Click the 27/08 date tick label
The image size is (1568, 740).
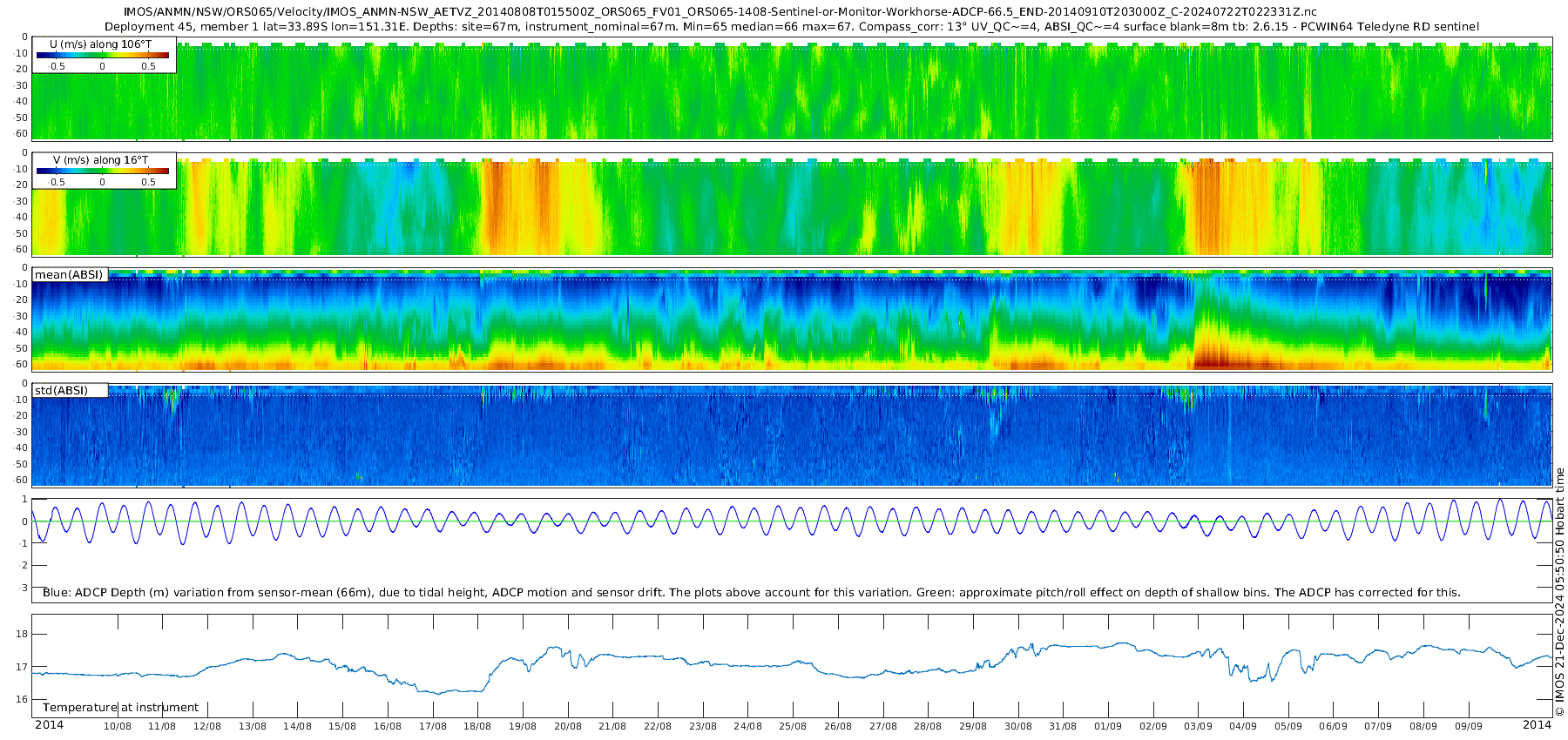click(x=883, y=726)
